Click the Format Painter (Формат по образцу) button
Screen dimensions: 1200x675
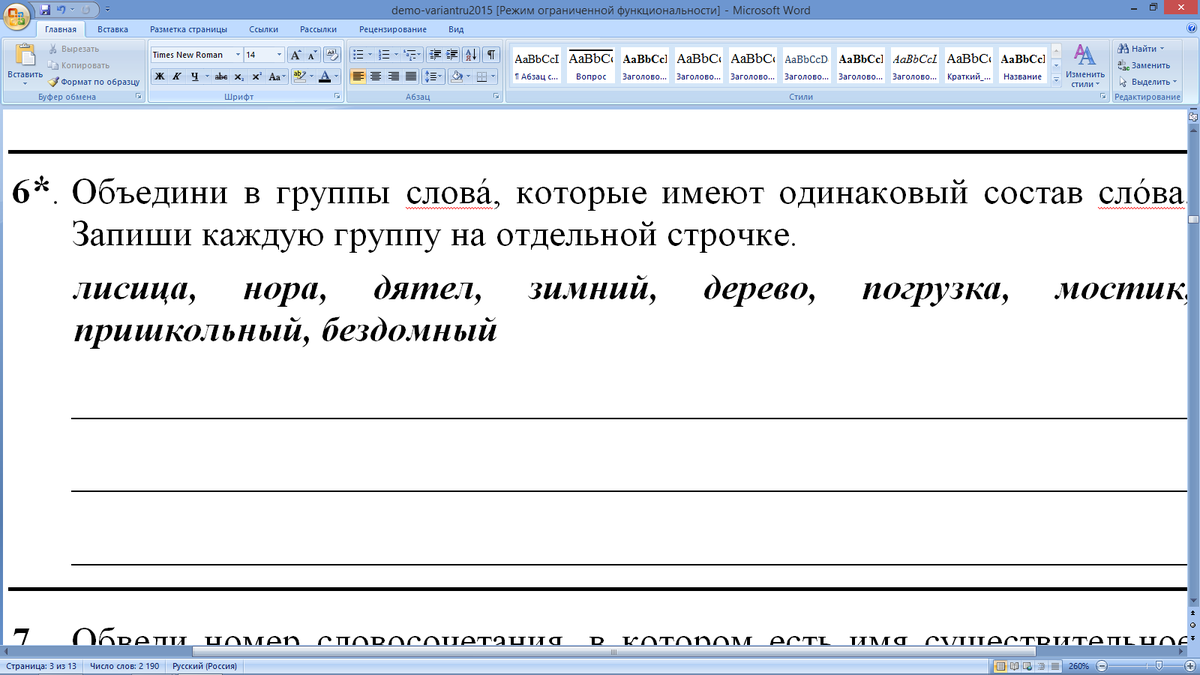pos(93,82)
